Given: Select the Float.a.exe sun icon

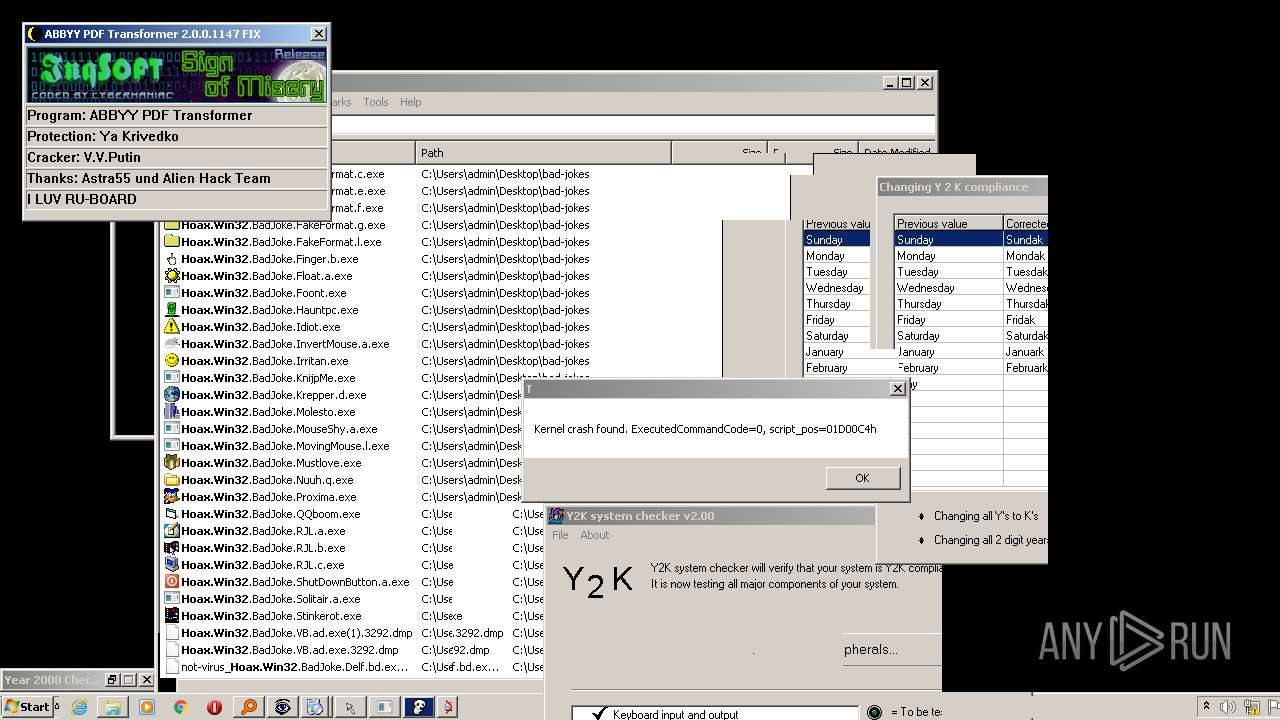Looking at the screenshot, I should point(172,276).
